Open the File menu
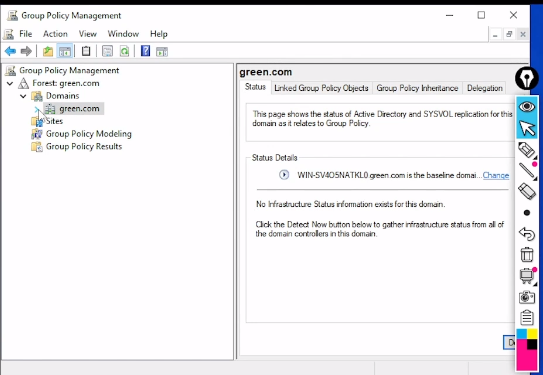 [x=26, y=34]
